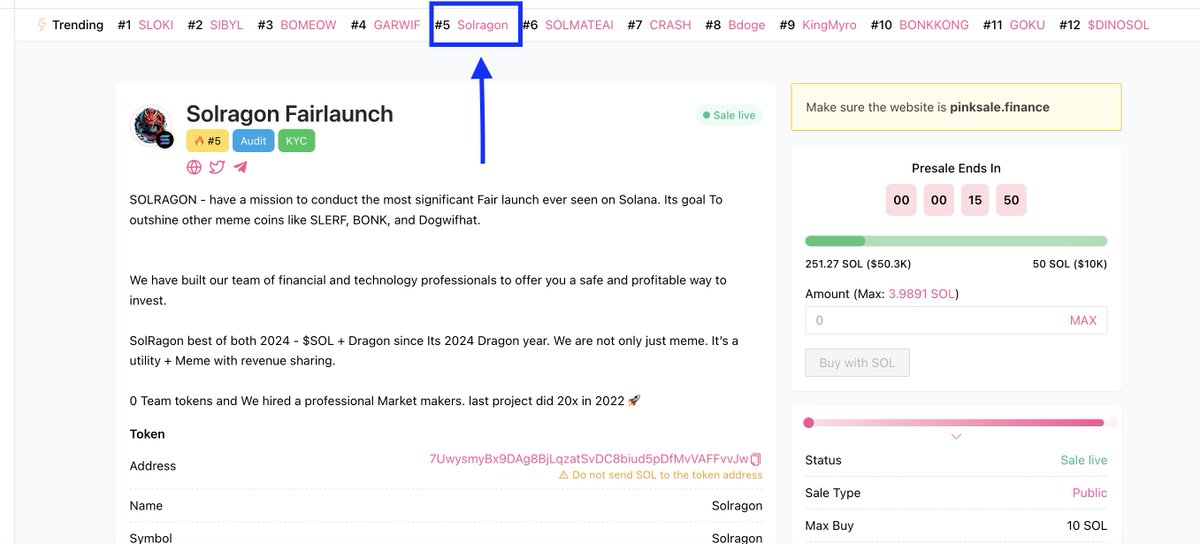Click the token address 7UwysmyBx9DAg8Bj link
1200x544 pixels.
[588, 459]
